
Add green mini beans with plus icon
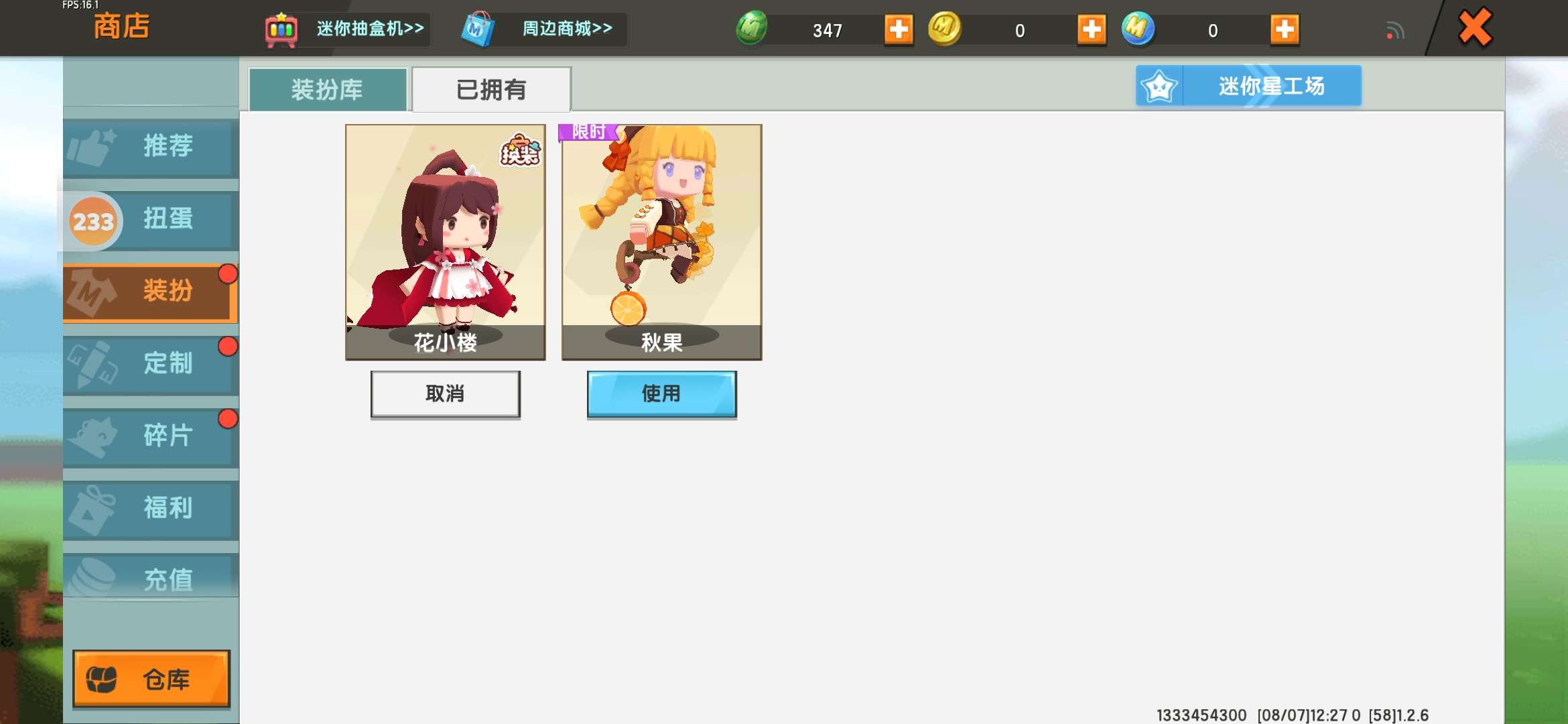click(899, 29)
